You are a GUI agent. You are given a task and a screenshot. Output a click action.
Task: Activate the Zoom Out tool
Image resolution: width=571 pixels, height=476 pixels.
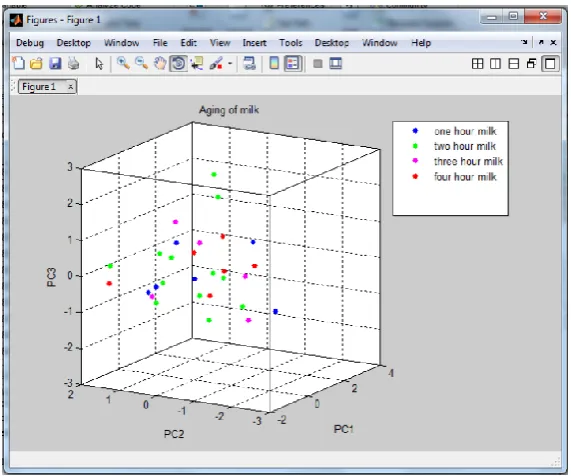pyautogui.click(x=141, y=63)
